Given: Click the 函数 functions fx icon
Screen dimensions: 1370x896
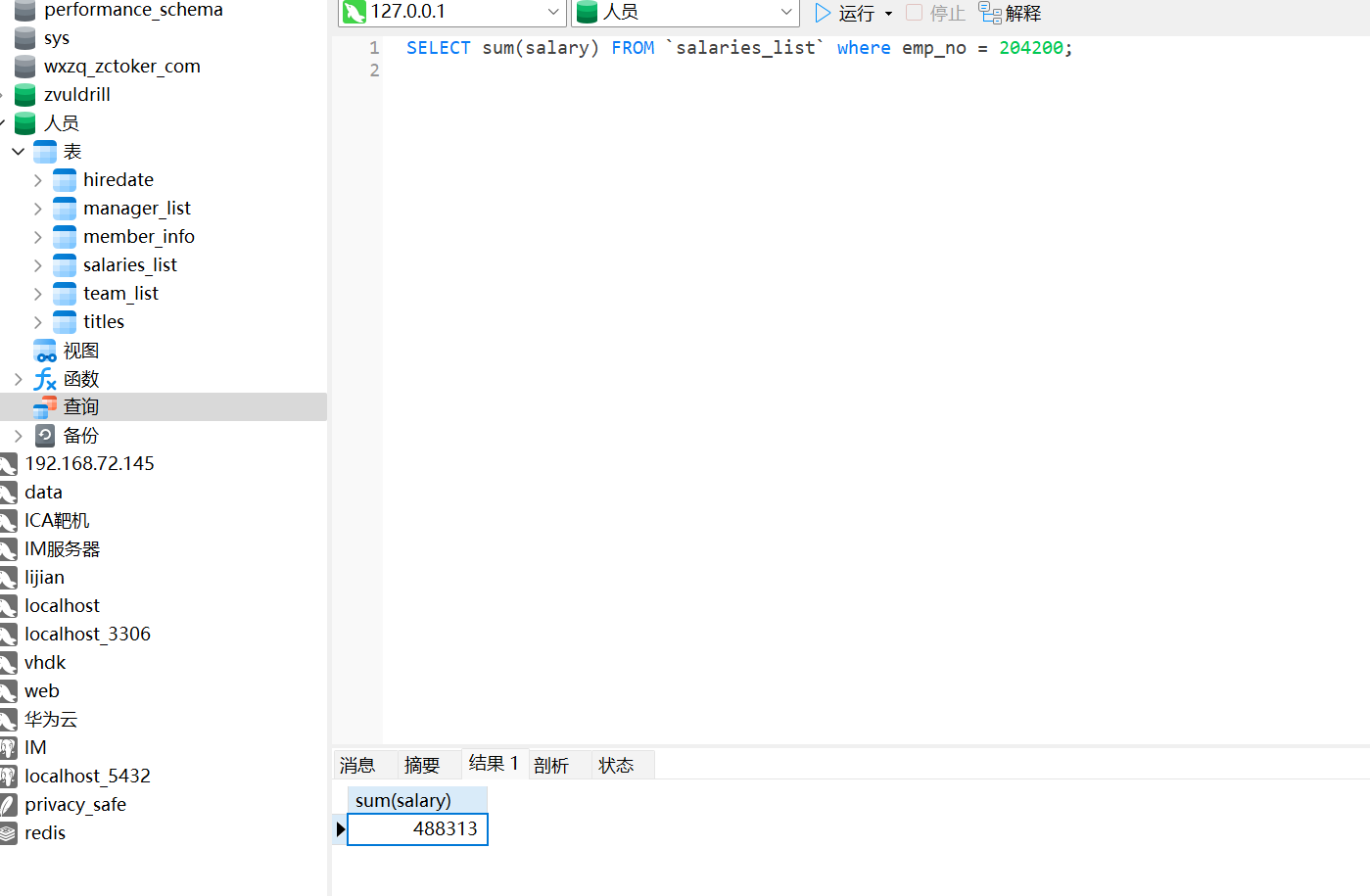Looking at the screenshot, I should click(x=45, y=379).
